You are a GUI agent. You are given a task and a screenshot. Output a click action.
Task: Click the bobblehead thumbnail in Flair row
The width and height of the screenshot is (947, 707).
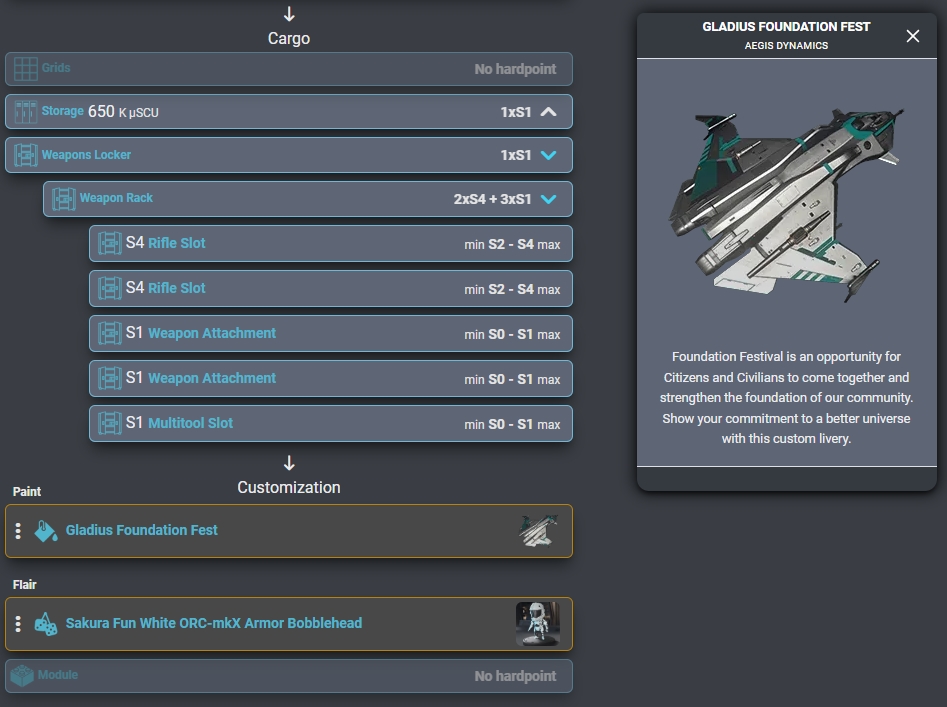(538, 624)
